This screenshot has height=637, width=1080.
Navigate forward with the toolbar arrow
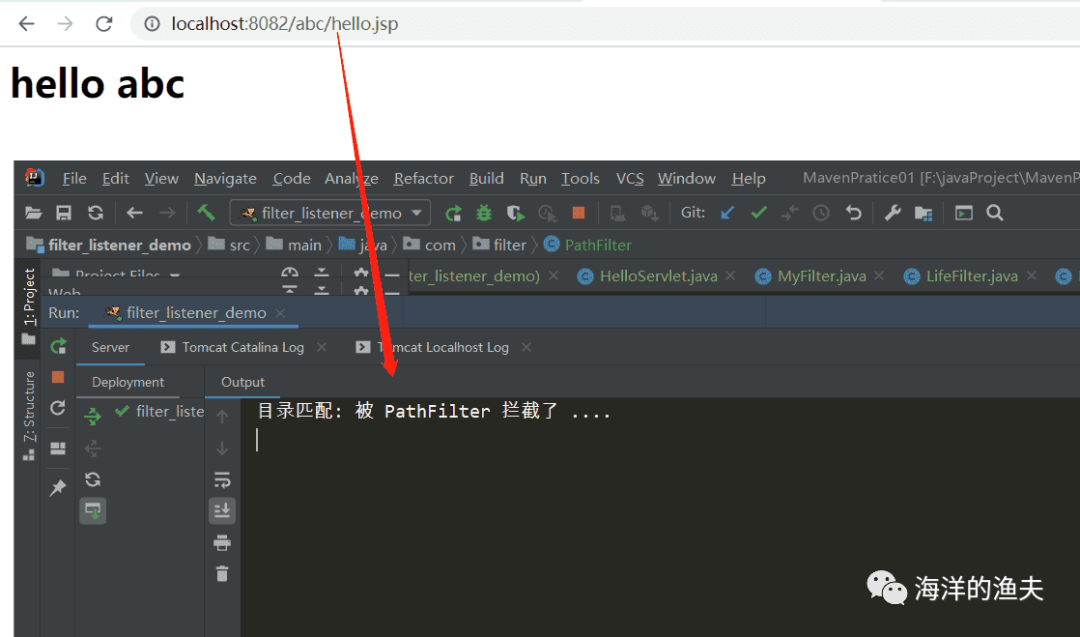167,213
